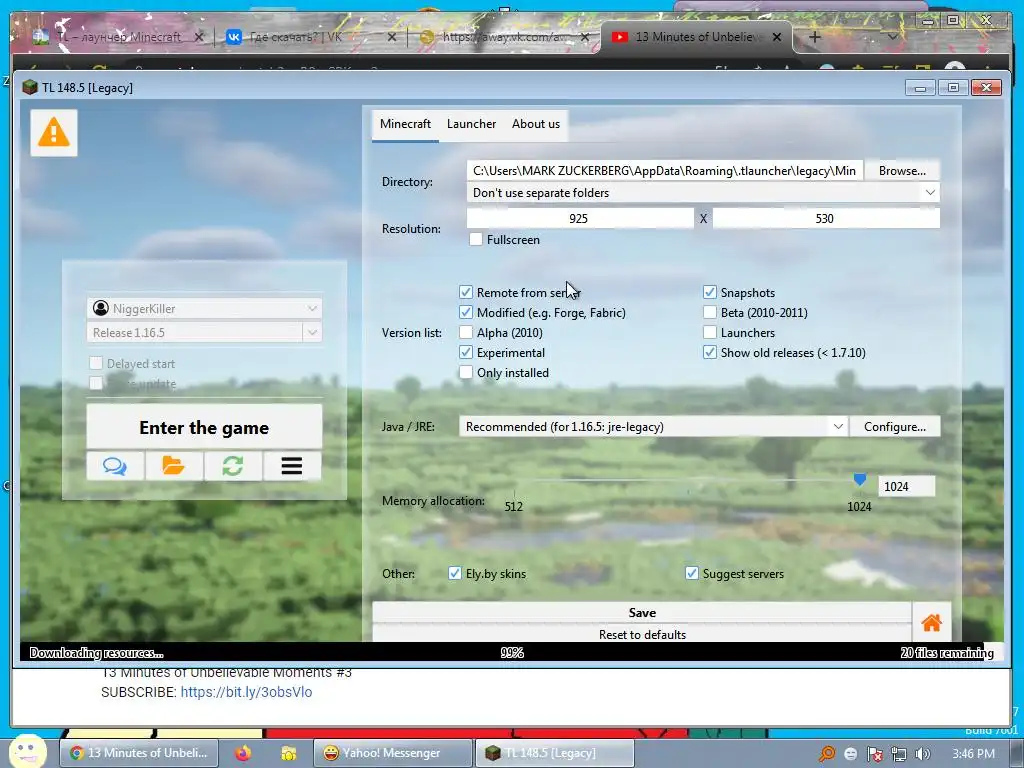1024x768 pixels.
Task: Click the Configure... Java button
Action: [x=895, y=426]
